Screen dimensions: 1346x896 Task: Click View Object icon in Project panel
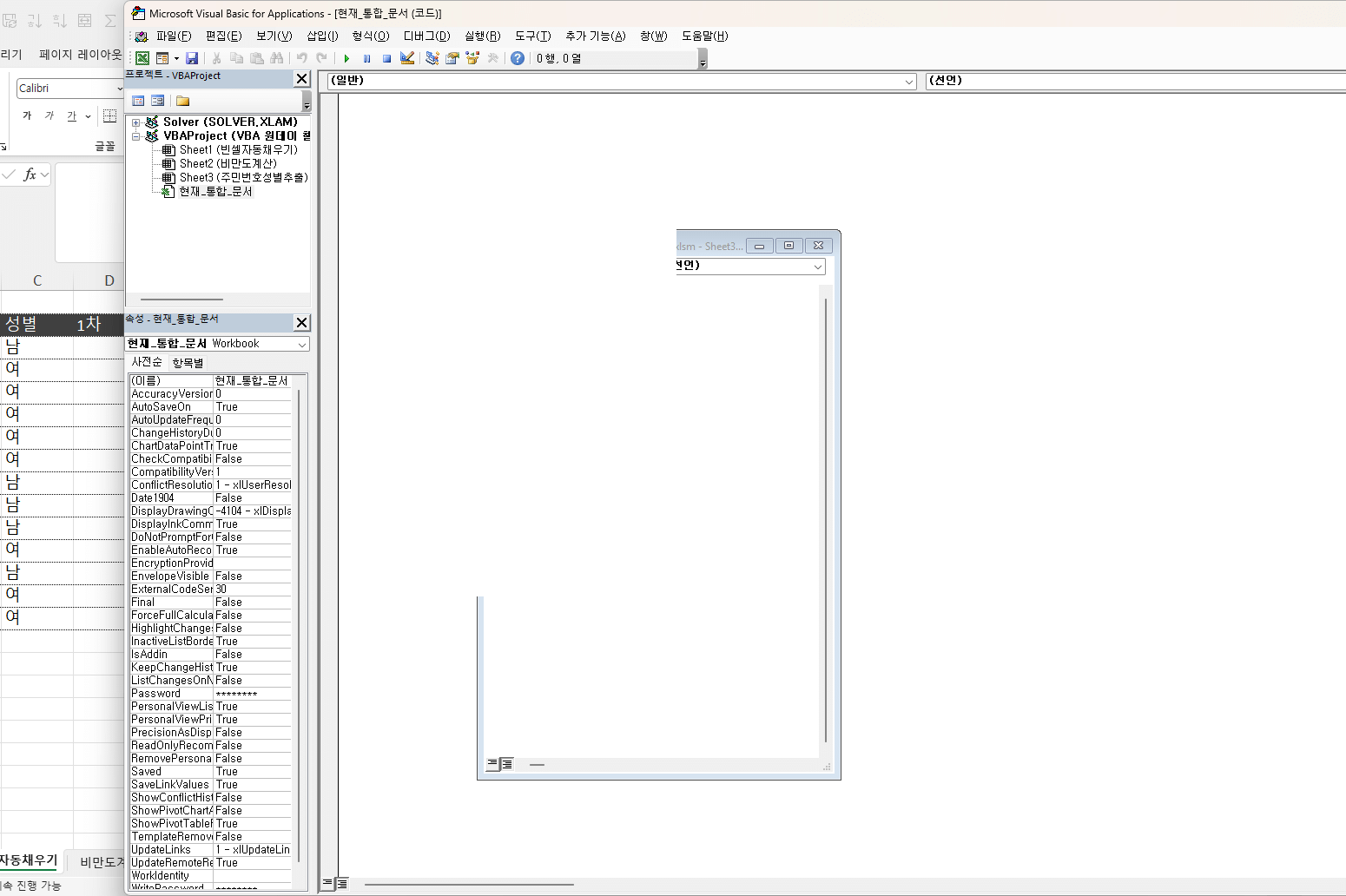pos(157,101)
